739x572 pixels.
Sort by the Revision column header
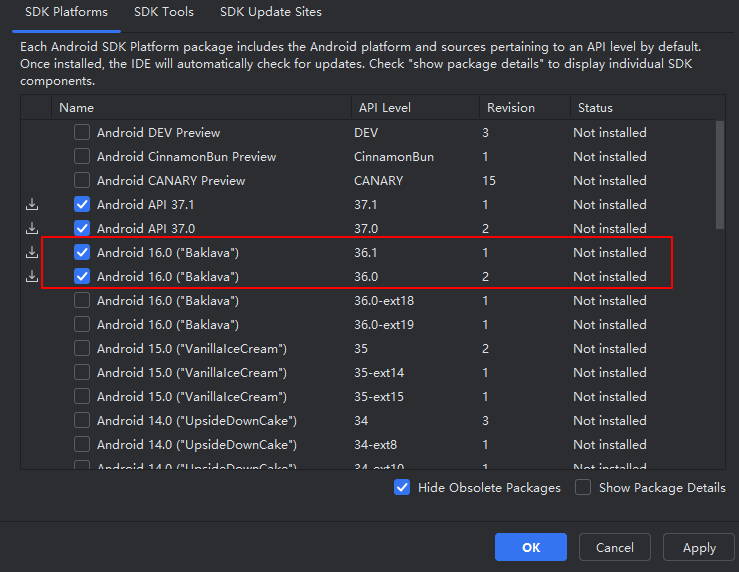click(x=525, y=108)
